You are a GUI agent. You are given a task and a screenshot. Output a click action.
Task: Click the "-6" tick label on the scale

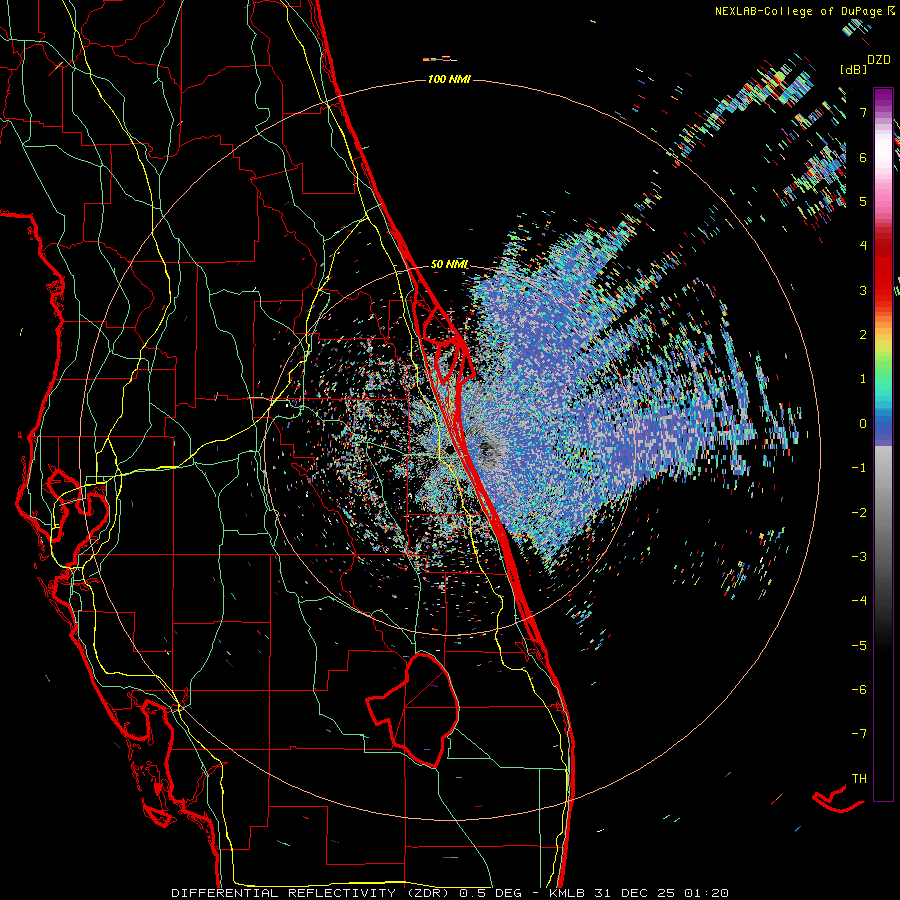(x=859, y=690)
